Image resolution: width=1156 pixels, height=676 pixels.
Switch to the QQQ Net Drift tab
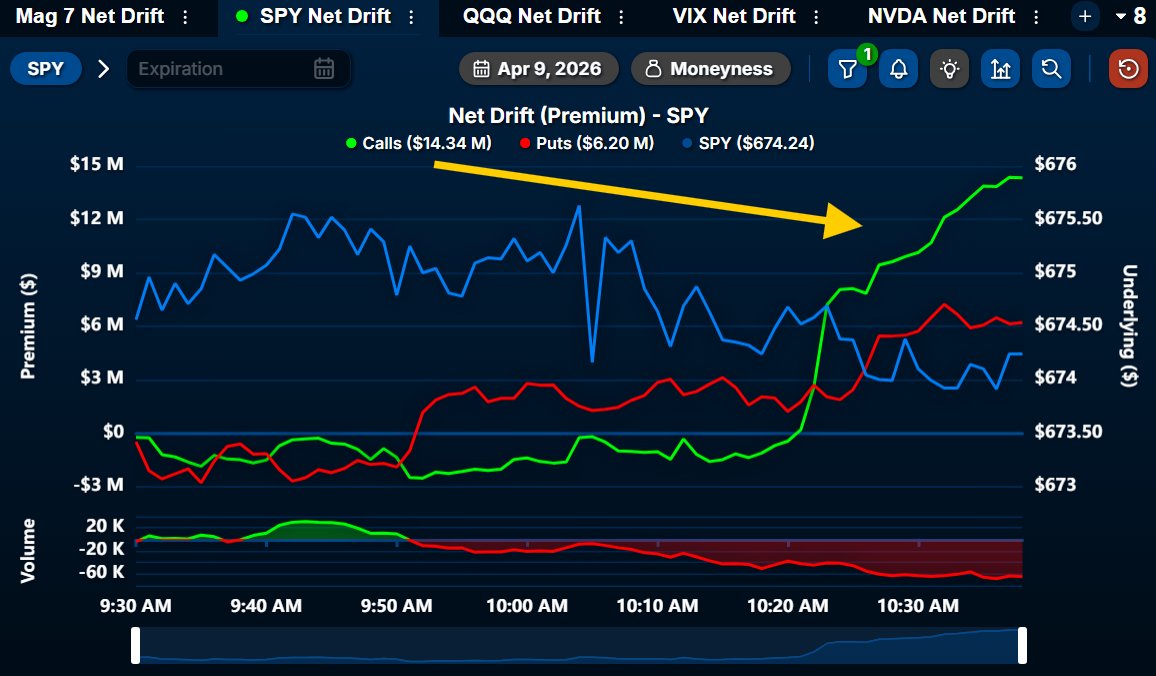click(532, 16)
